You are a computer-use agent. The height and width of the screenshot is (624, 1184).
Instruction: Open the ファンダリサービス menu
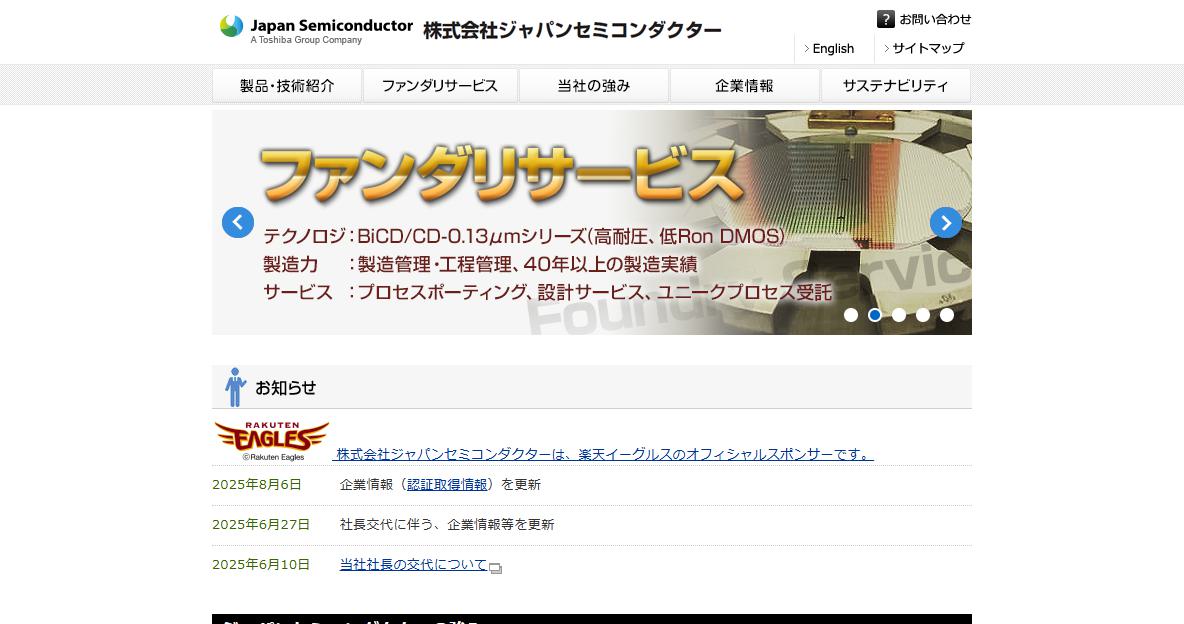(440, 85)
